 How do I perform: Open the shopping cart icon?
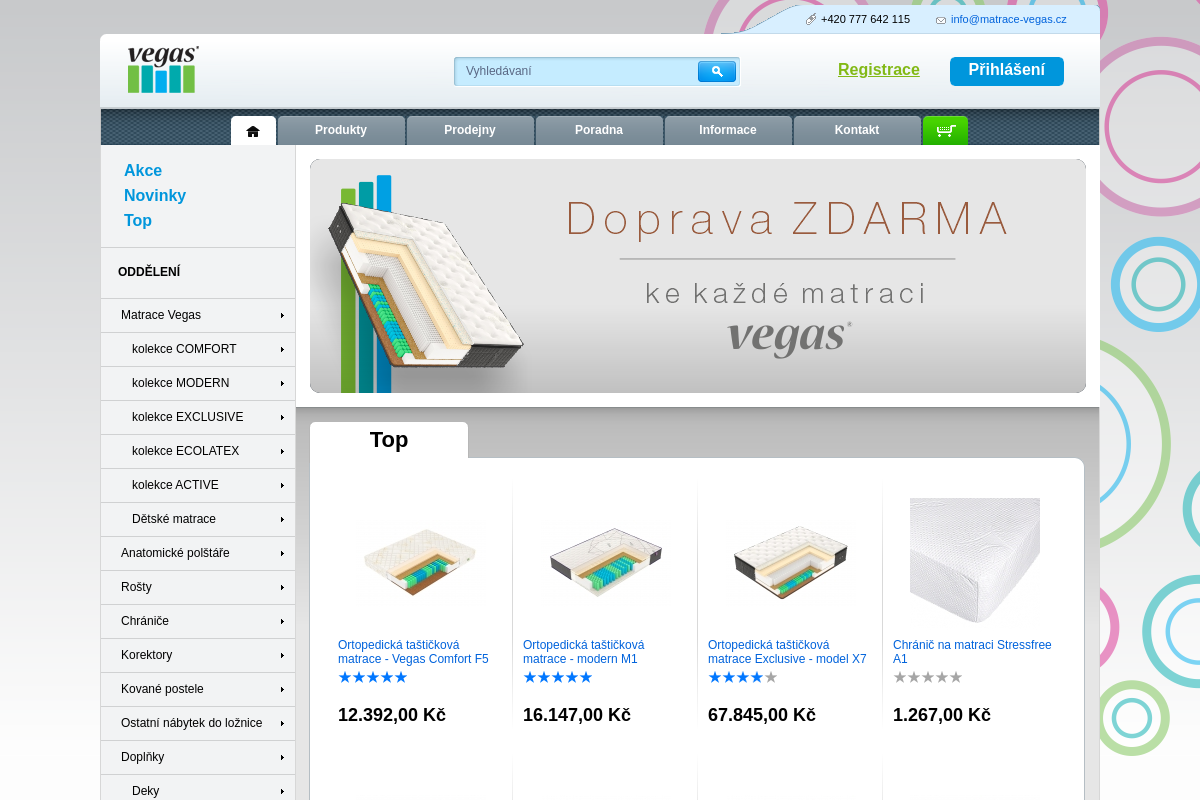[x=945, y=131]
